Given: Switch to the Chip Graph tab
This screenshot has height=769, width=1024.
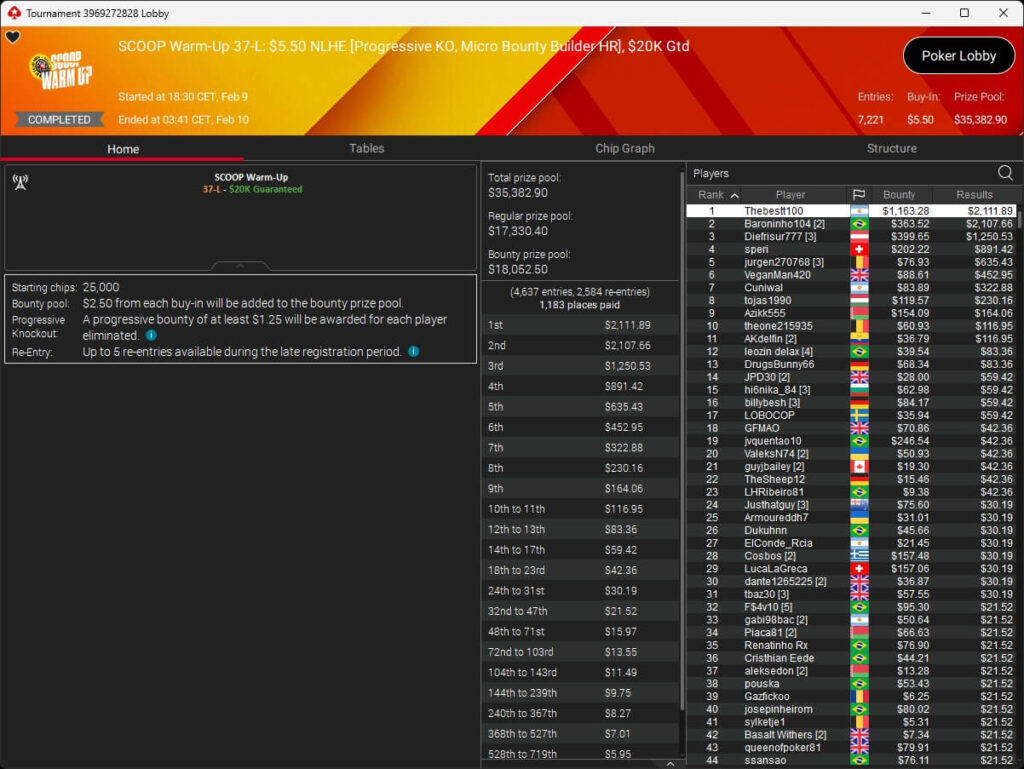Looking at the screenshot, I should click(625, 148).
